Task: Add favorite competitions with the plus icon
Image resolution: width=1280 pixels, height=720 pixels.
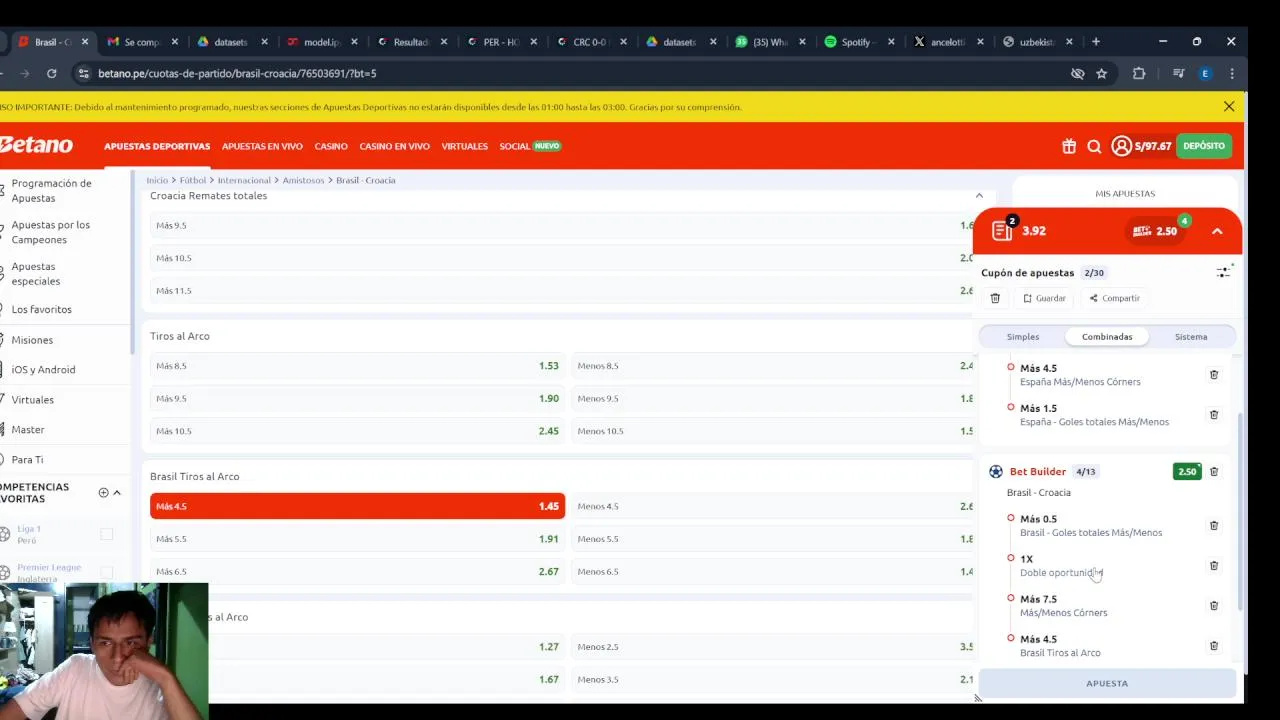Action: click(103, 492)
